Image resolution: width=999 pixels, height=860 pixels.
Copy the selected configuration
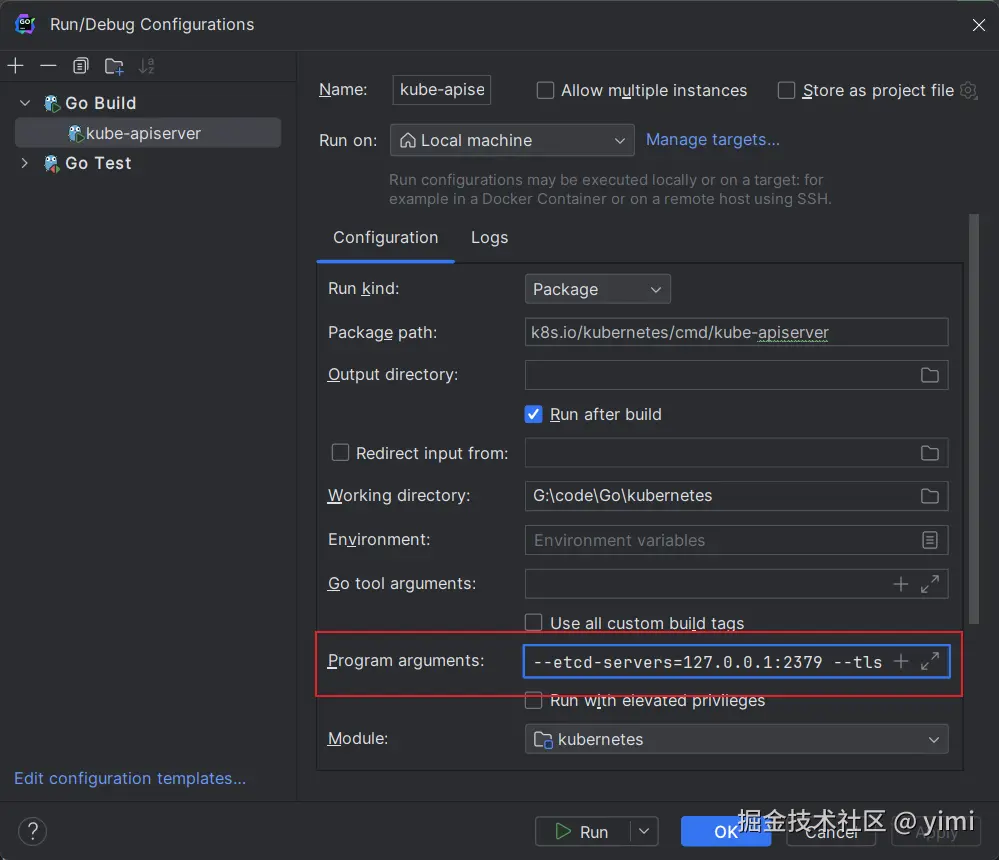click(81, 66)
